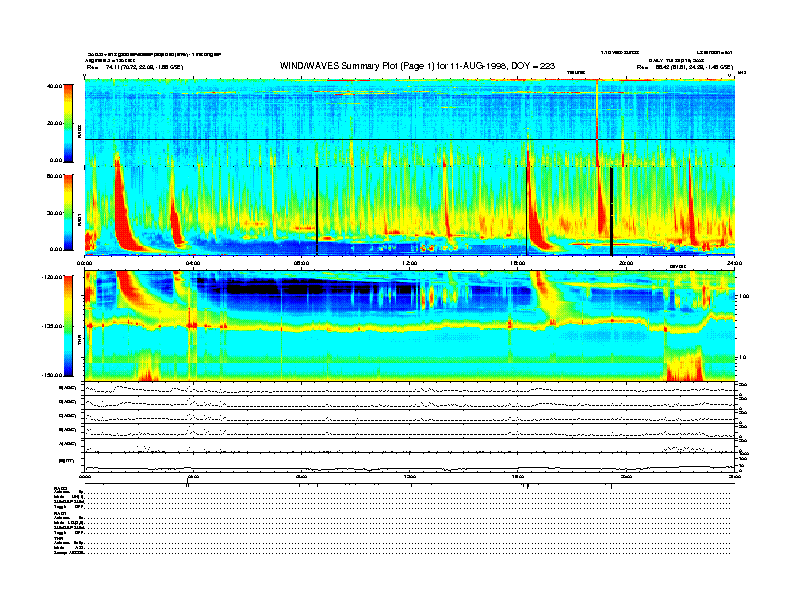This screenshot has height=612, width=792.
Task: Click the 40.00 label on top color scale
Action: (54, 86)
